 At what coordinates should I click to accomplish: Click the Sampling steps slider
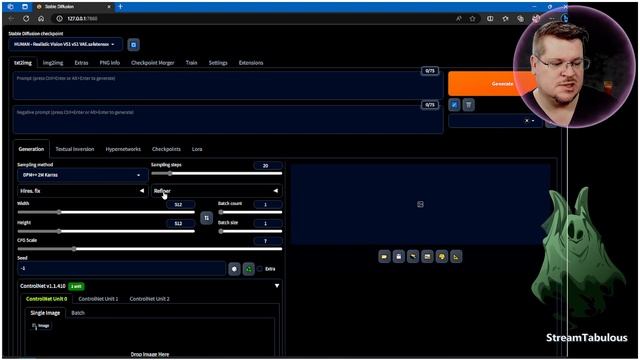(x=216, y=173)
